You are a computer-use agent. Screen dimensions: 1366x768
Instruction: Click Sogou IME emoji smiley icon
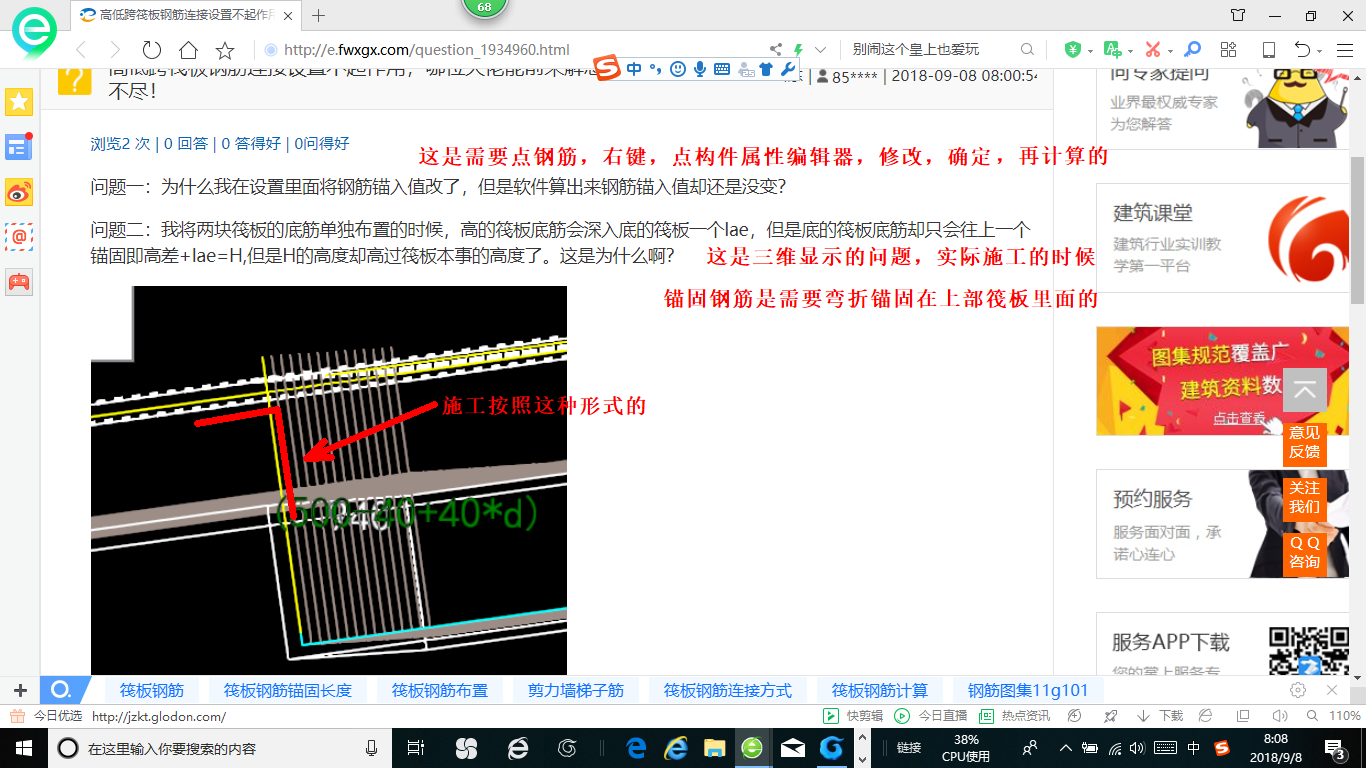(x=678, y=69)
